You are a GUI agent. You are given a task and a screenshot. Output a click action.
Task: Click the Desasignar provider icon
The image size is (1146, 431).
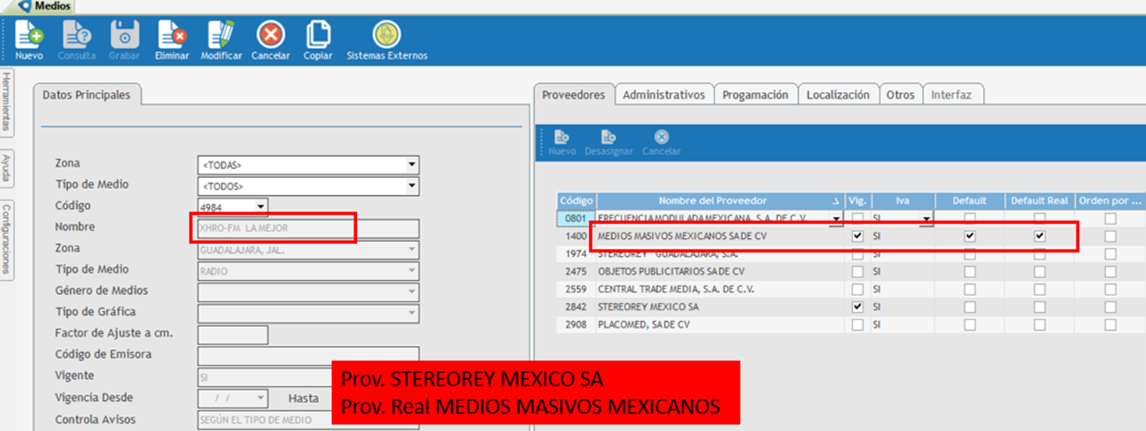point(608,137)
